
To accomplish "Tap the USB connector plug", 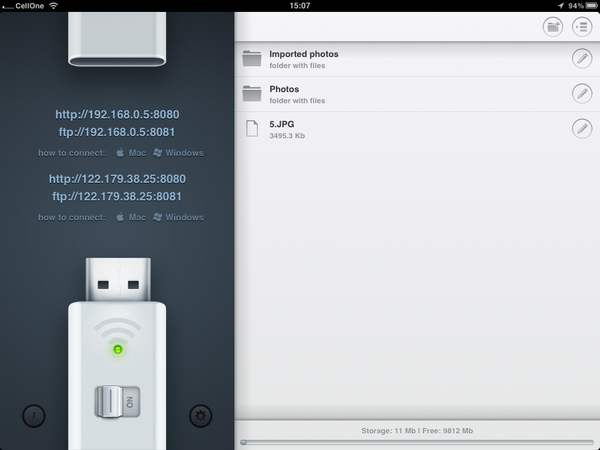I will point(118,279).
